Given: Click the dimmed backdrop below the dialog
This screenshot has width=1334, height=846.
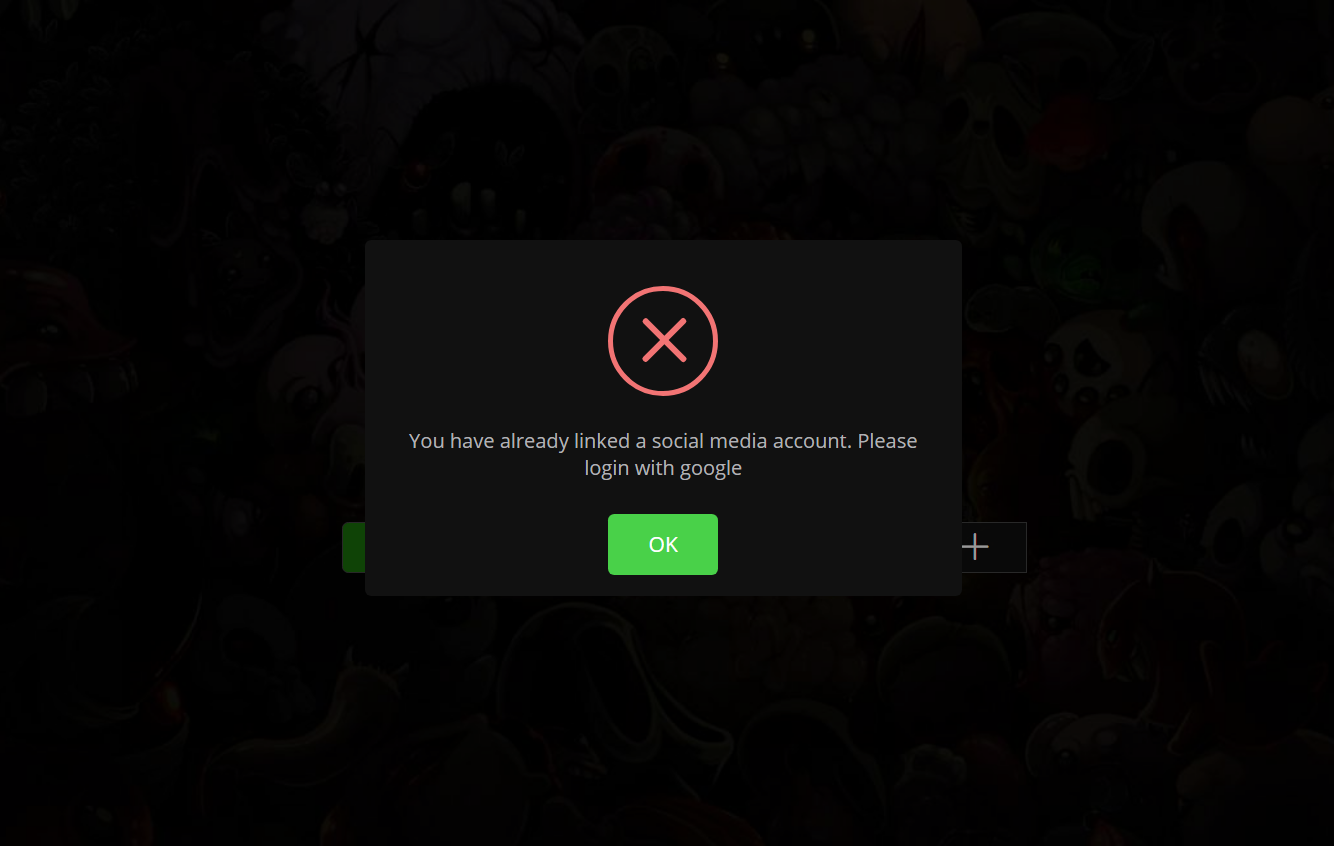Looking at the screenshot, I should click(x=663, y=720).
